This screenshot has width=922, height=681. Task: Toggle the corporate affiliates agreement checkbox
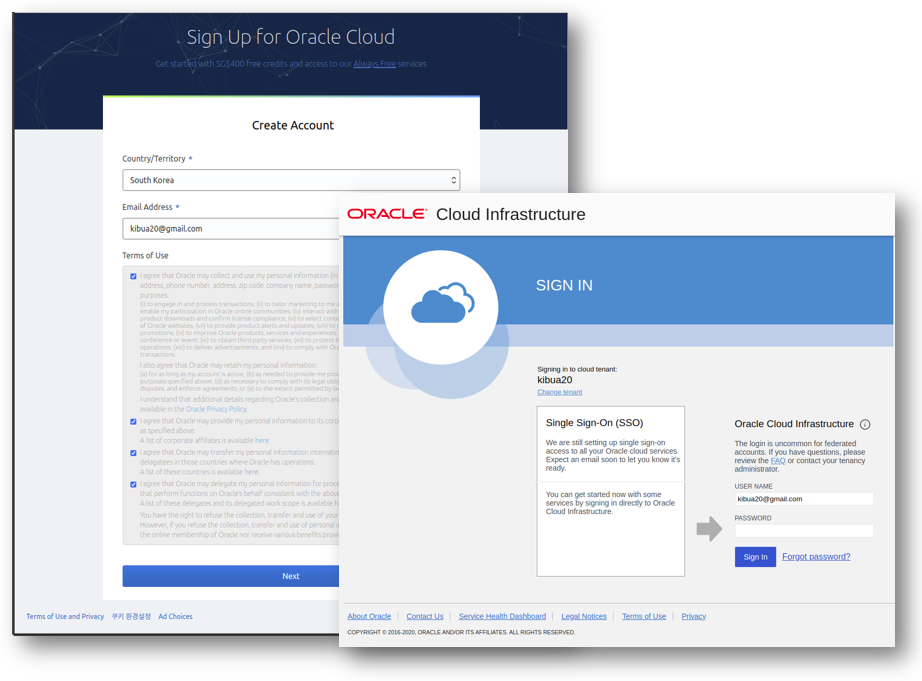133,421
